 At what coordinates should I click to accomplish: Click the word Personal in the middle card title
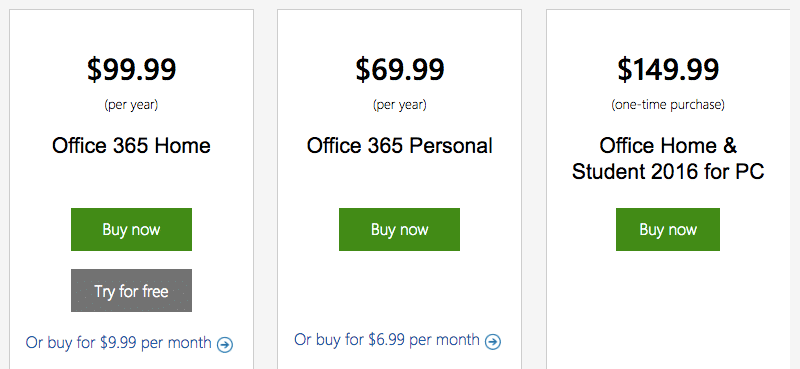coord(451,146)
